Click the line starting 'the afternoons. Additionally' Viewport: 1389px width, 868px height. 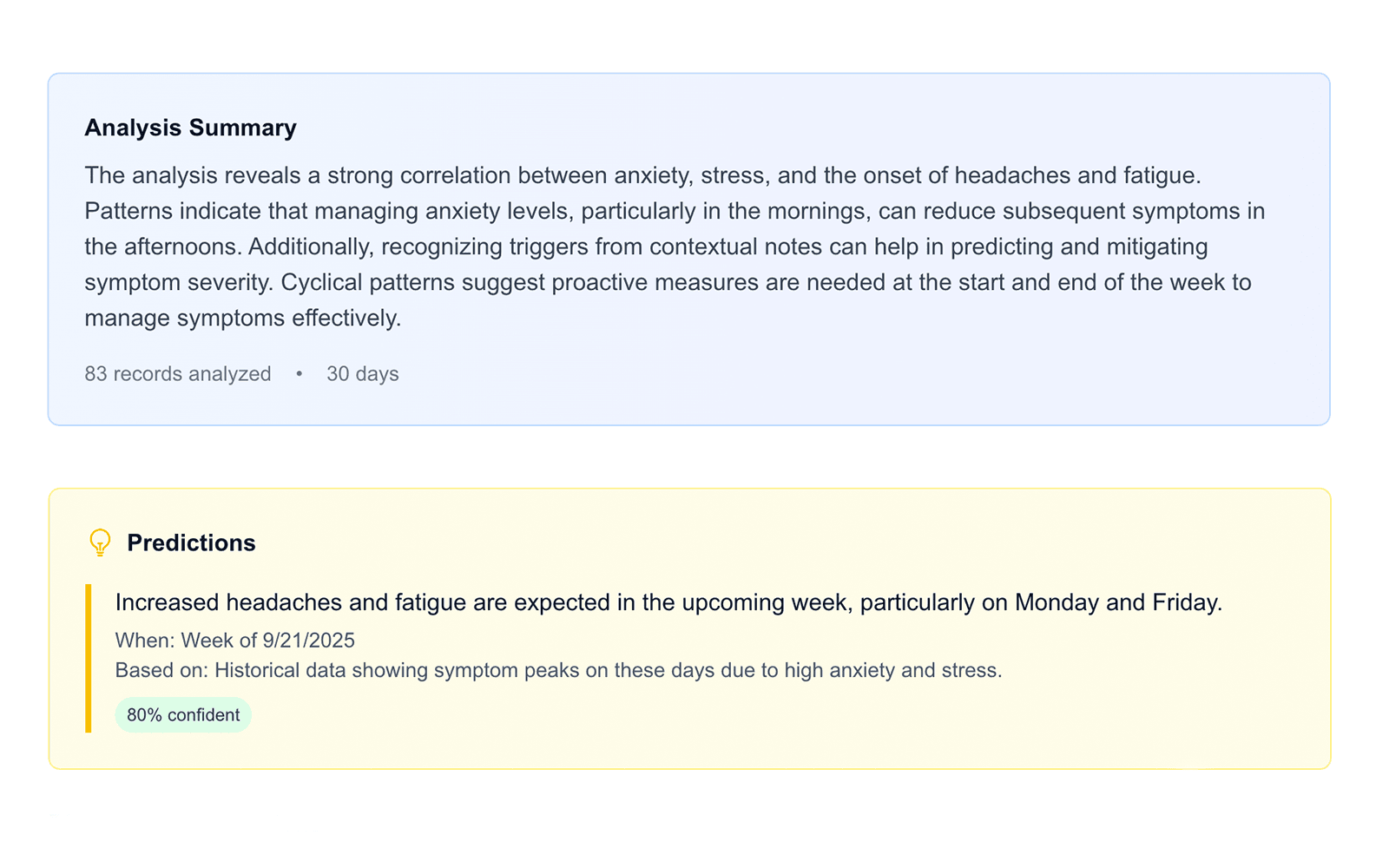pyautogui.click(x=646, y=247)
